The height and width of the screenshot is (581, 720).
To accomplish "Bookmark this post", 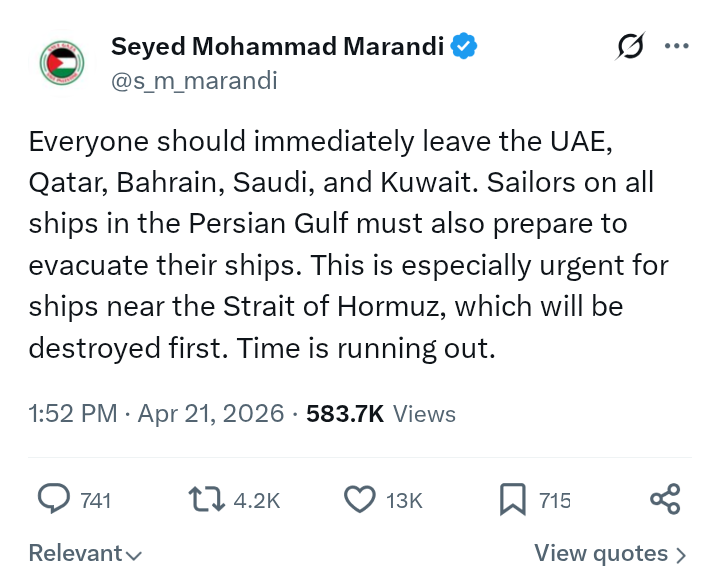I will 512,498.
